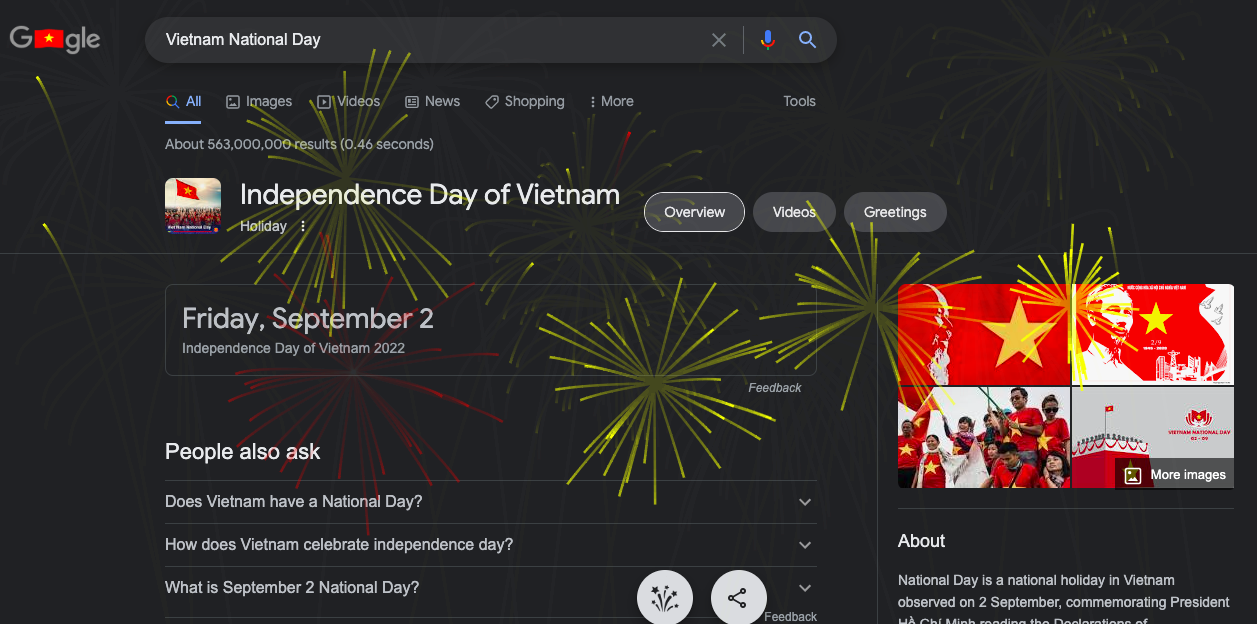Click Feedback under the September 2 card
The width and height of the screenshot is (1257, 624).
(x=774, y=387)
